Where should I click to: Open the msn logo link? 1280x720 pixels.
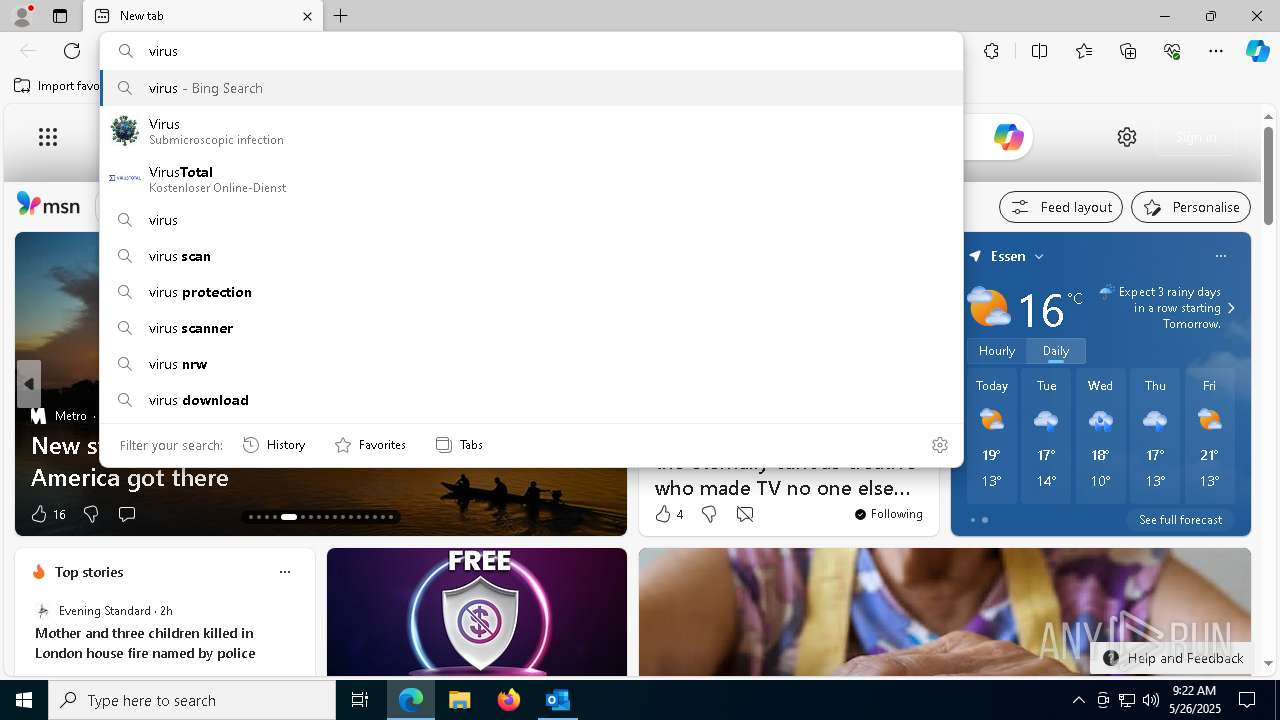[x=48, y=205]
